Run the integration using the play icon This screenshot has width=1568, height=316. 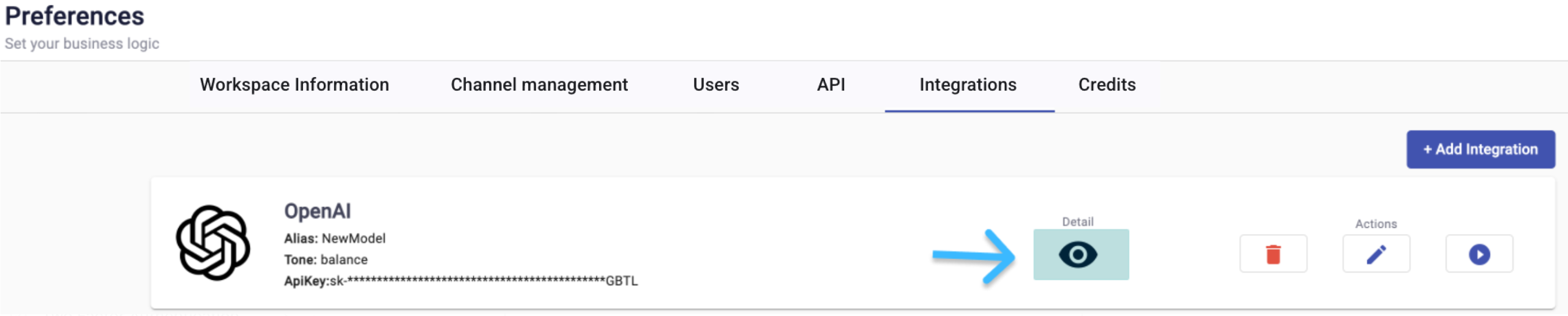[x=1479, y=254]
